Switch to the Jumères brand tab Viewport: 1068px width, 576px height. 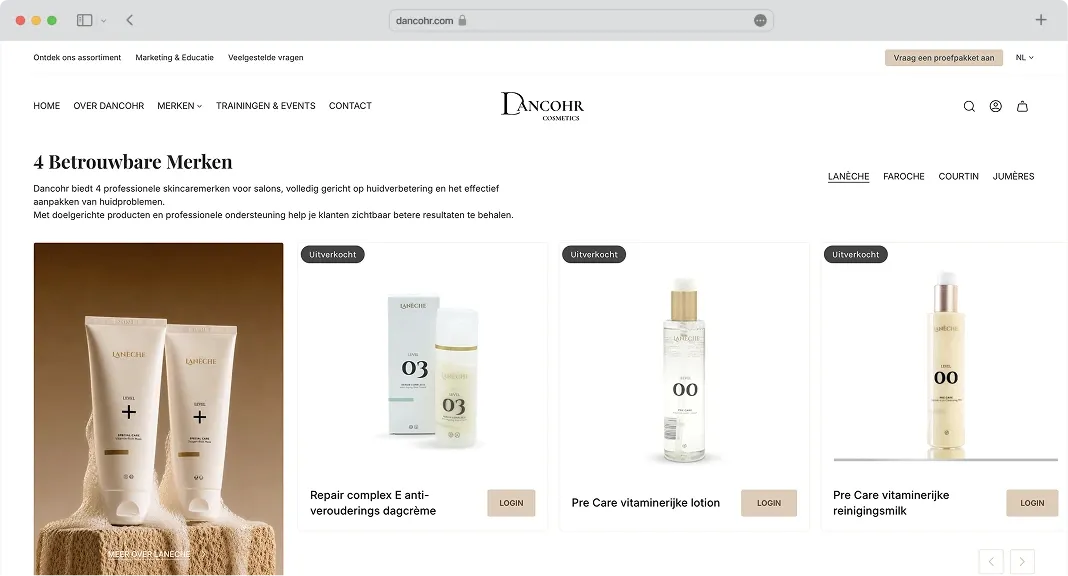(x=1014, y=176)
